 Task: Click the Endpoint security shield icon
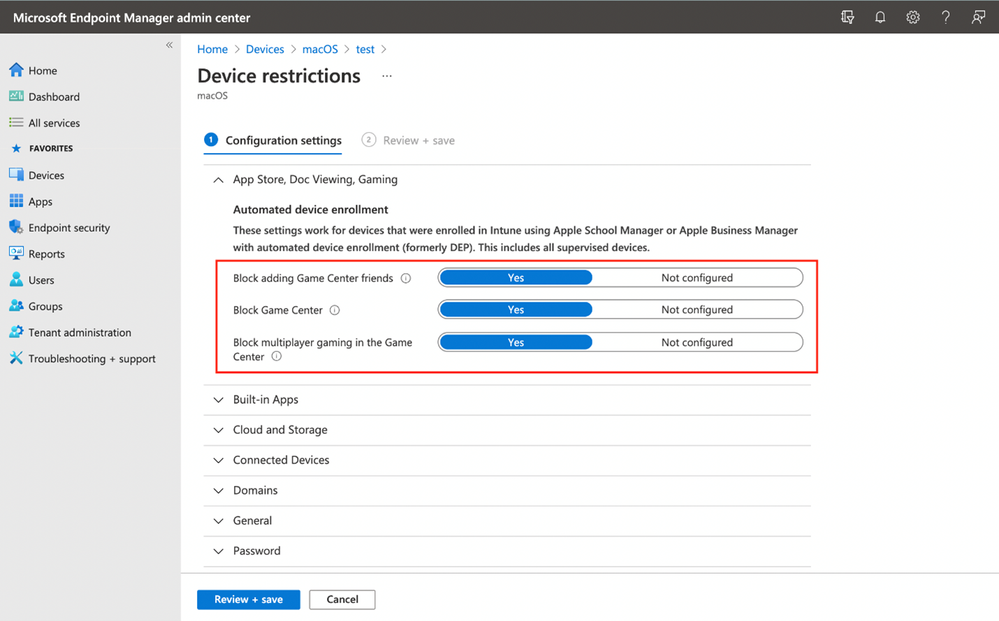tap(16, 227)
